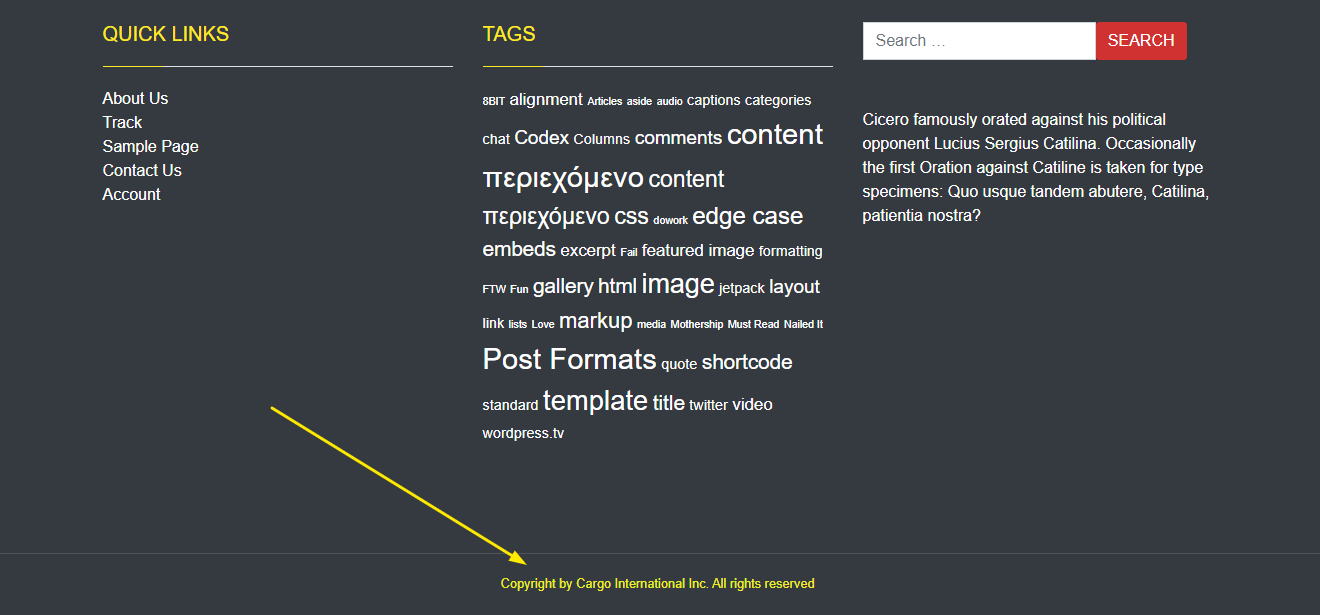Select the standard tag
1320x615 pixels.
point(510,405)
